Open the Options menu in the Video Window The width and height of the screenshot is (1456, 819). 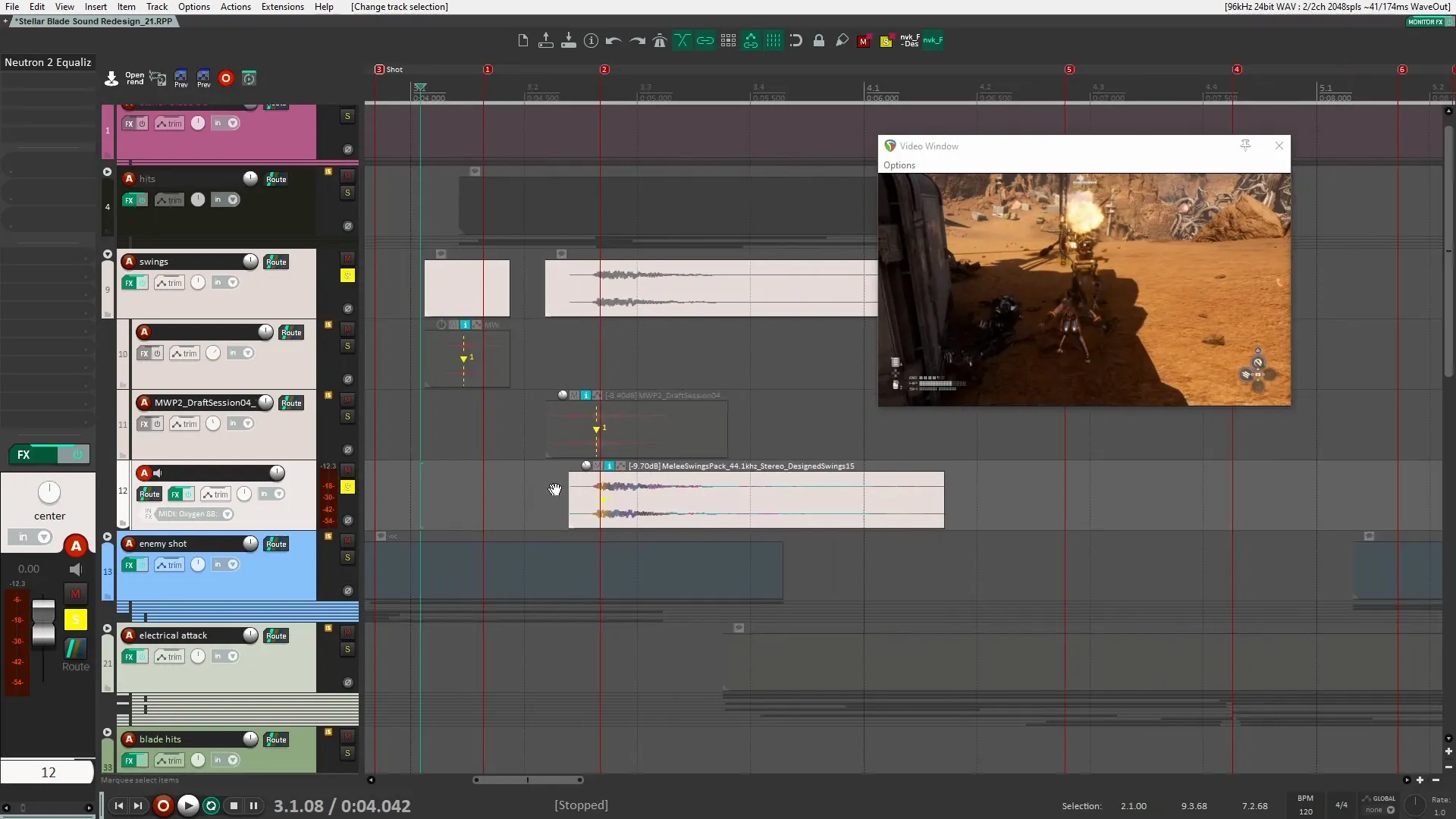tap(899, 165)
